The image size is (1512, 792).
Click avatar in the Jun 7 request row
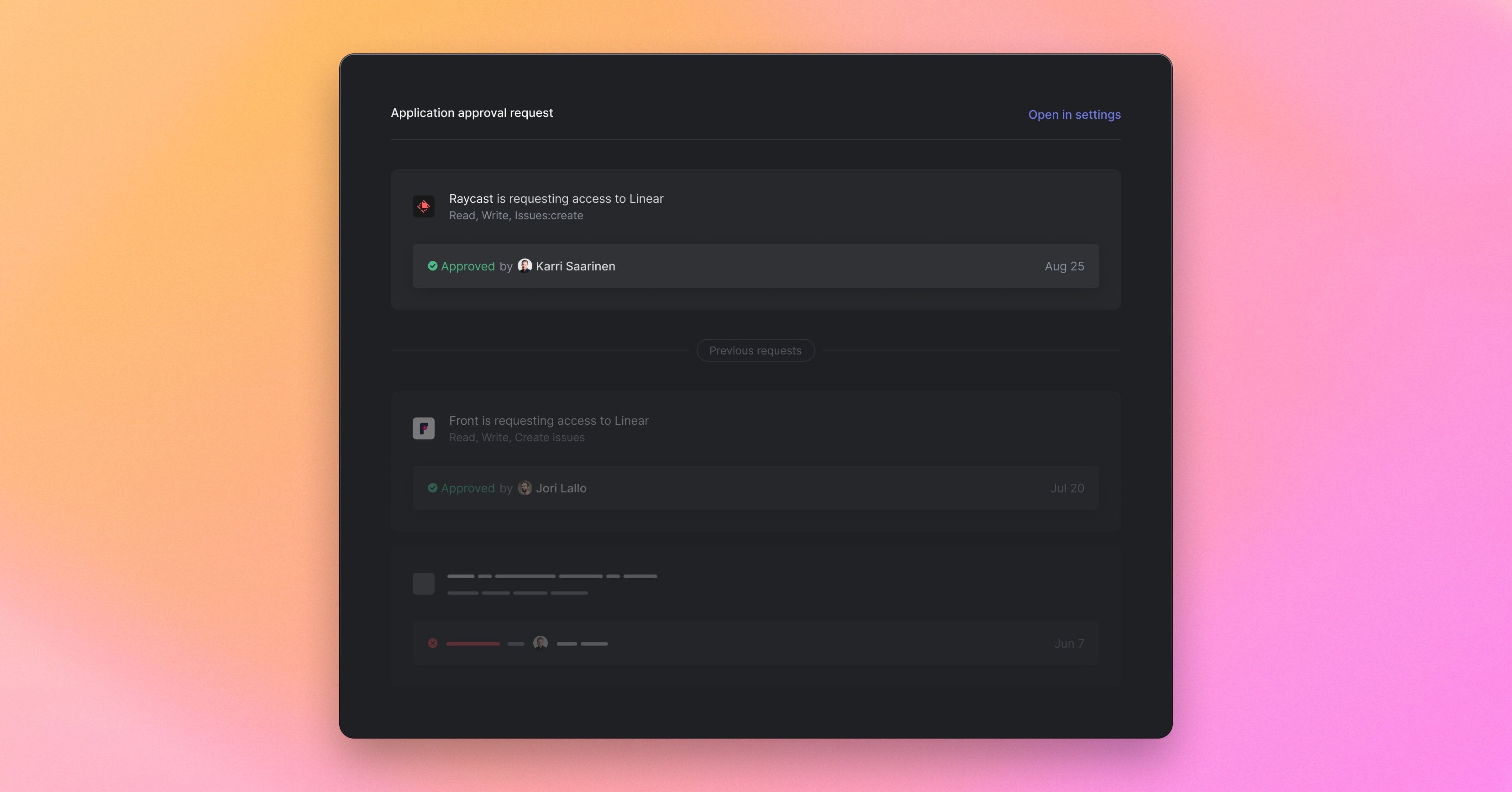540,643
